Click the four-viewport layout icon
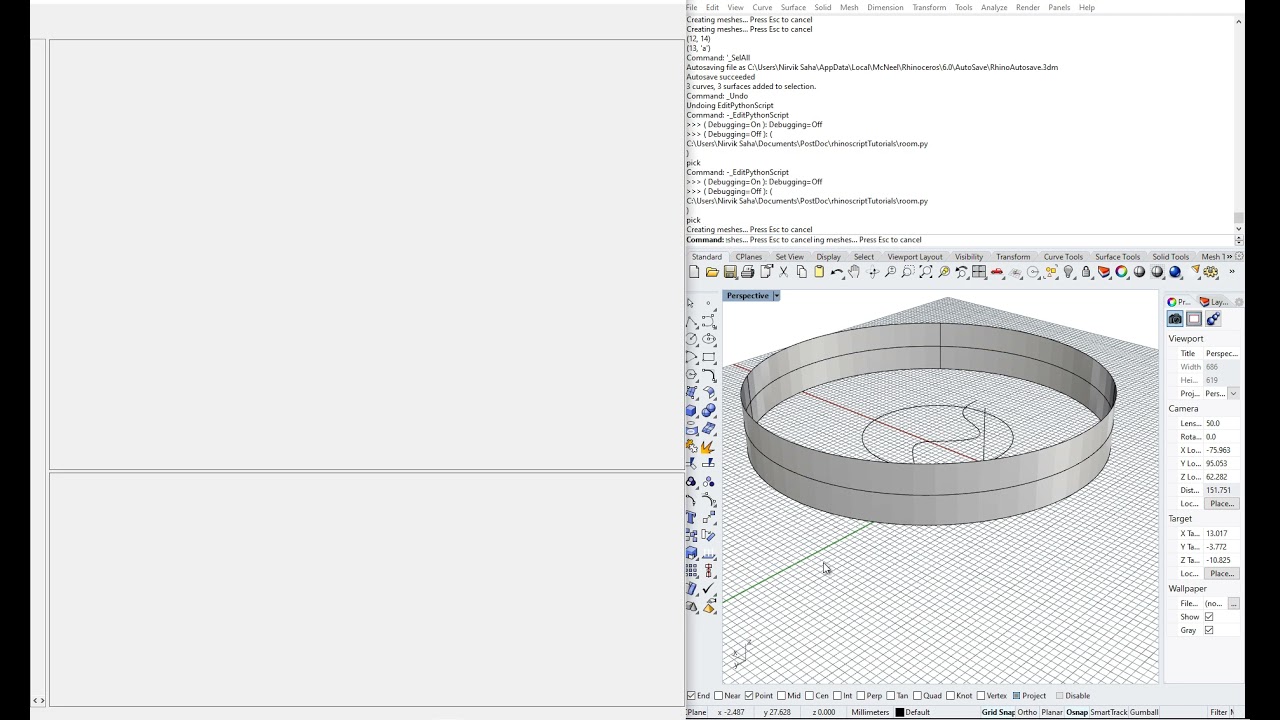Screen dimensions: 1280x720 [x=979, y=272]
